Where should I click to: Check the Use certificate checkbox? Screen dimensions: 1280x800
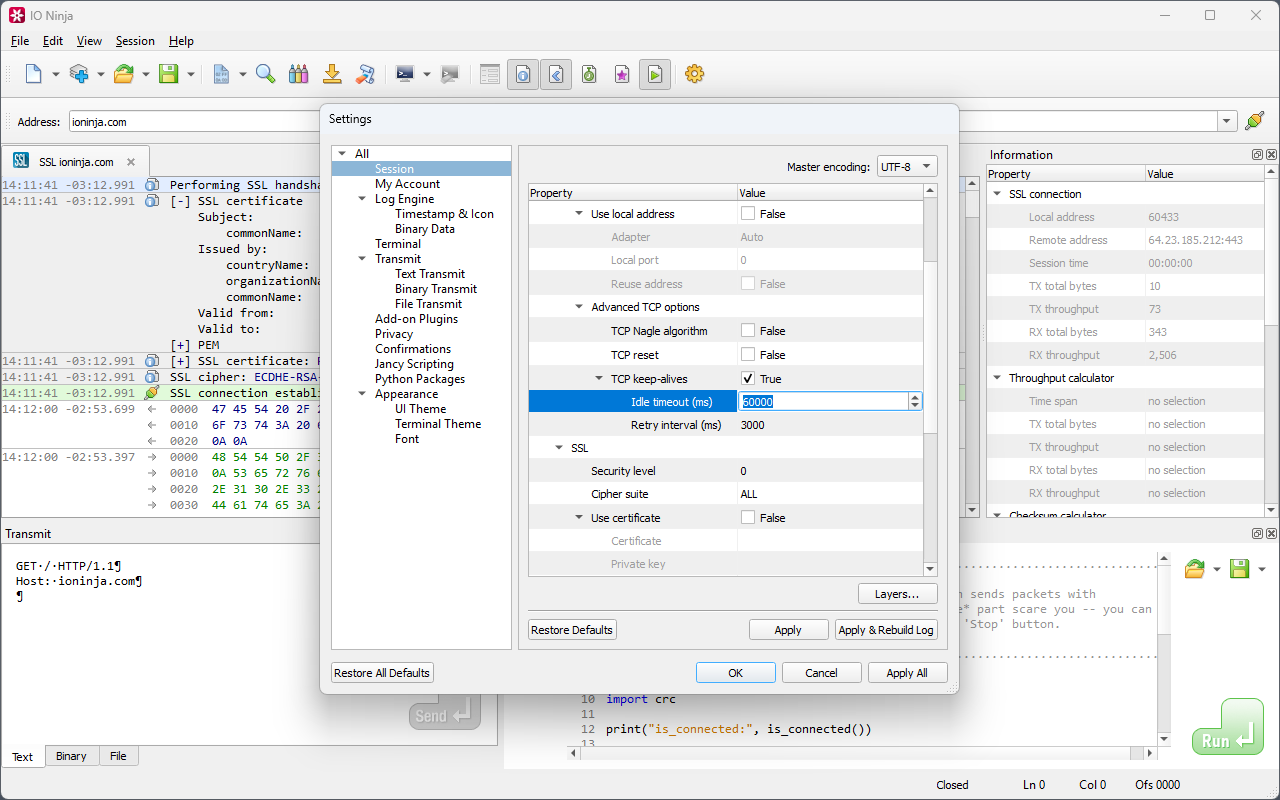(748, 518)
